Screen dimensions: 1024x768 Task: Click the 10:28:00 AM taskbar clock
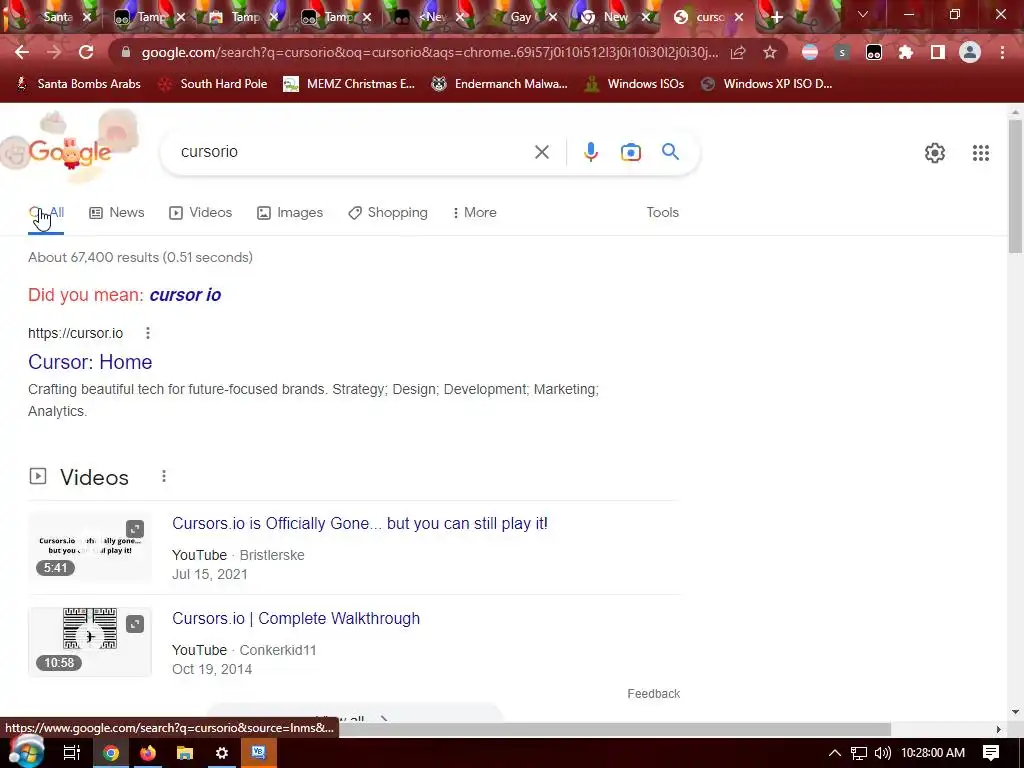[933, 753]
